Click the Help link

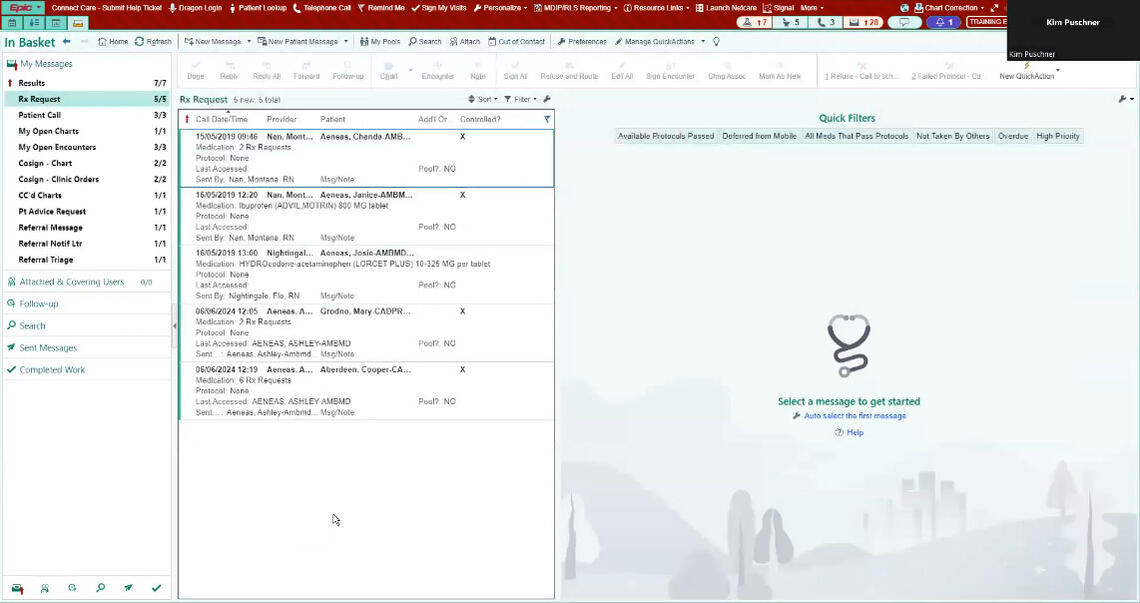click(855, 432)
